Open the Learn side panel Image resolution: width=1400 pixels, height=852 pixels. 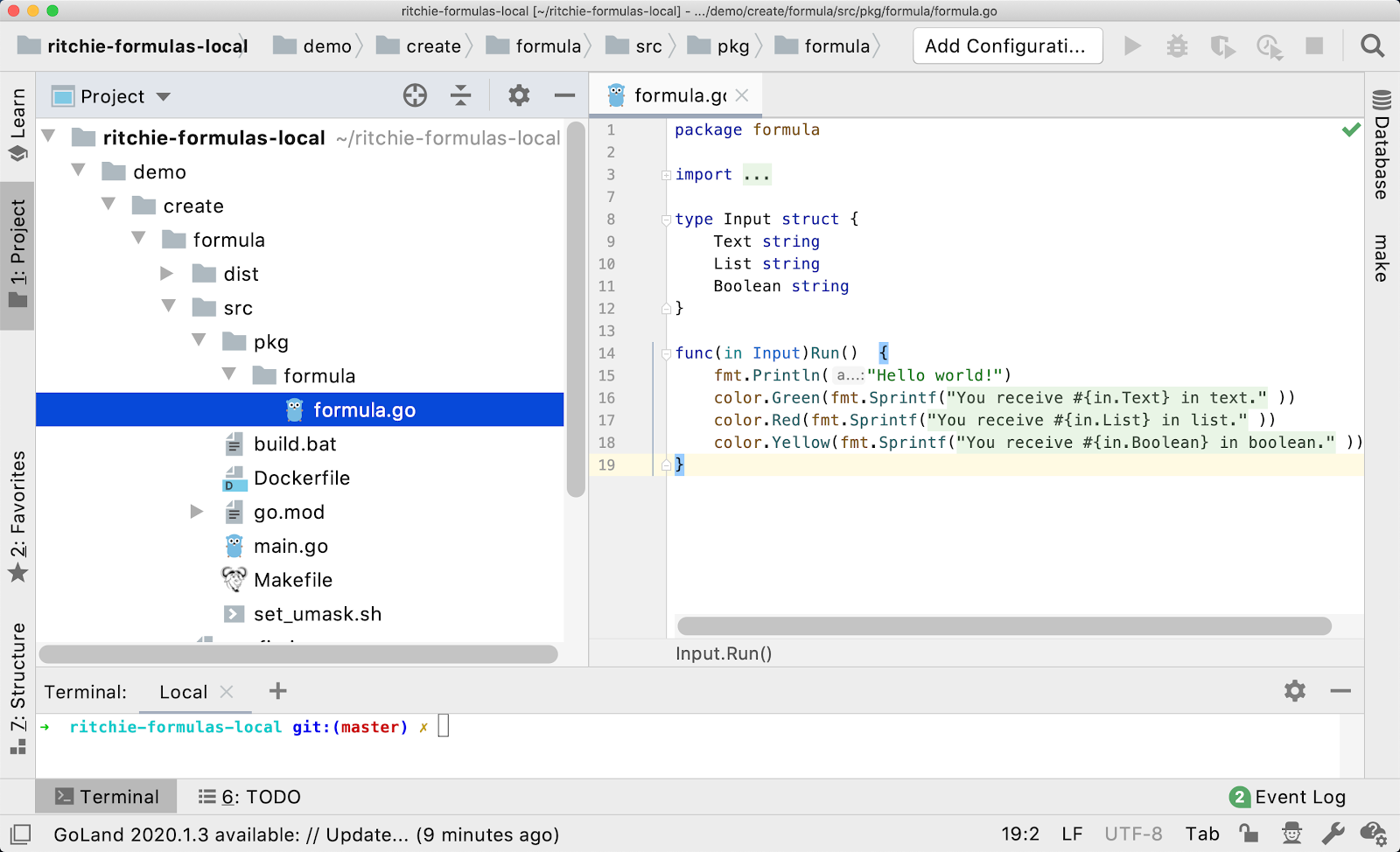(18, 124)
